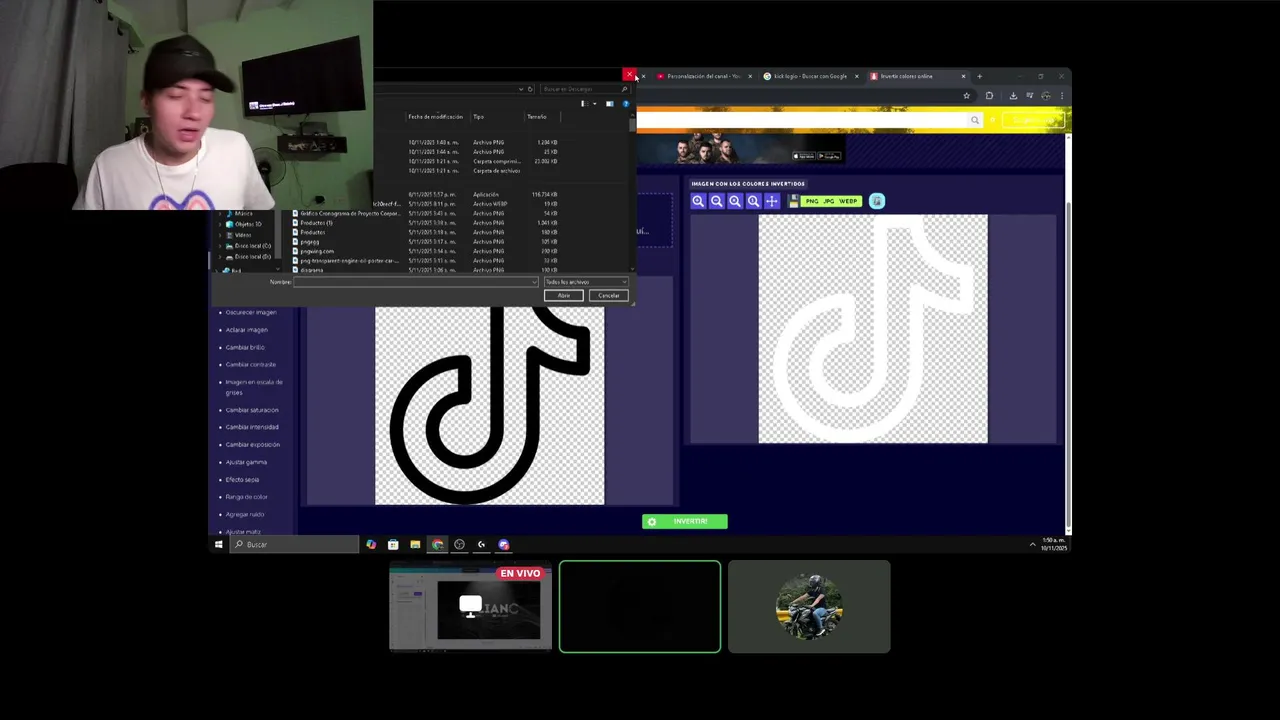Click the round cyan copy image icon
The height and width of the screenshot is (720, 1280).
[877, 201]
